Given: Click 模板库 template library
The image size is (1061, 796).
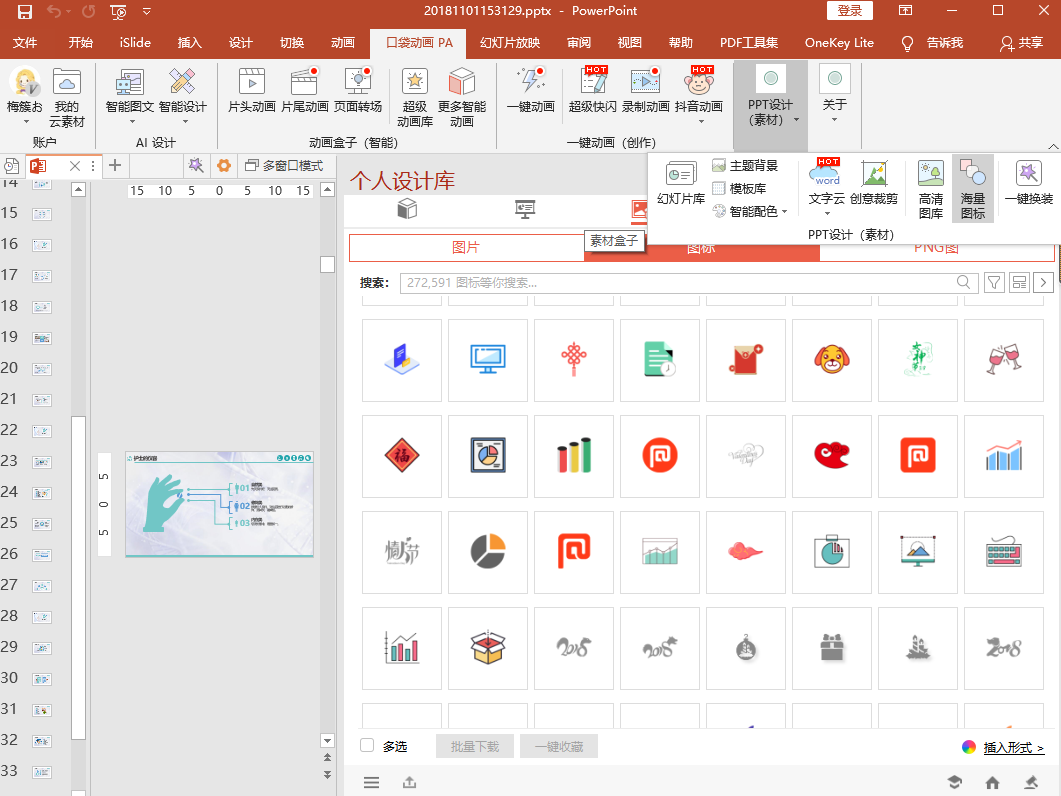Looking at the screenshot, I should click(739, 188).
